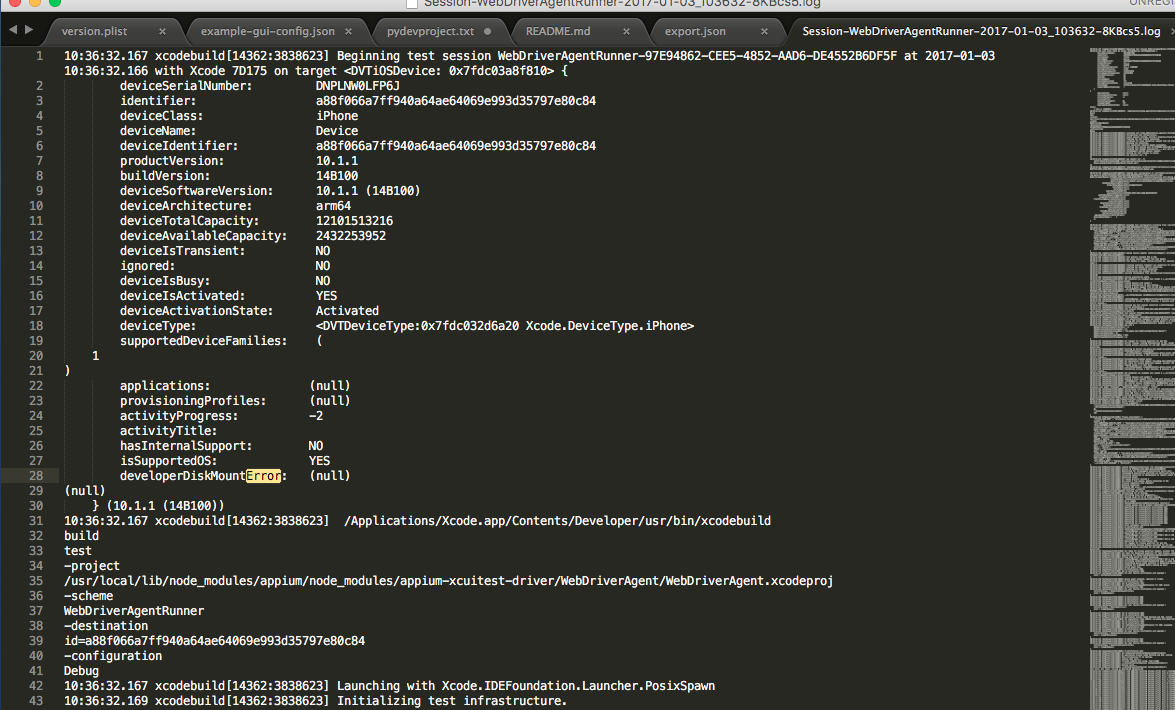Click the "deviceIsActivated:" label
The image size is (1175, 710).
pyautogui.click(x=182, y=296)
